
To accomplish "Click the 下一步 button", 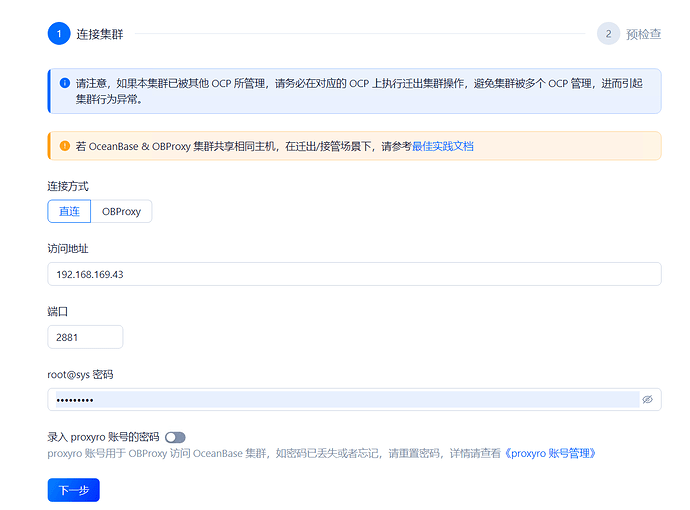I will (x=73, y=490).
